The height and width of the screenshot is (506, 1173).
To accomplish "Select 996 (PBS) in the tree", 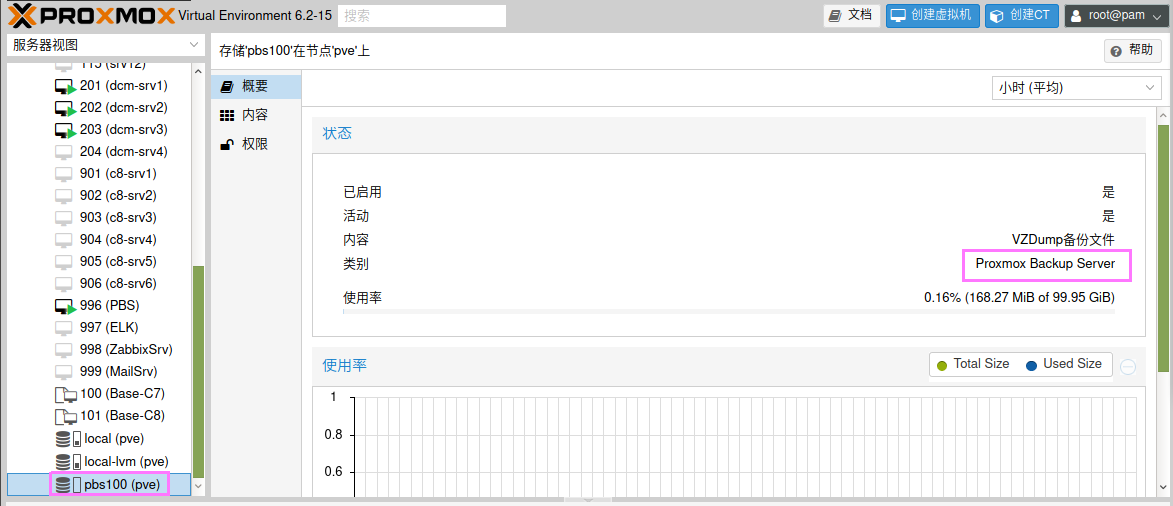I will coord(99,306).
